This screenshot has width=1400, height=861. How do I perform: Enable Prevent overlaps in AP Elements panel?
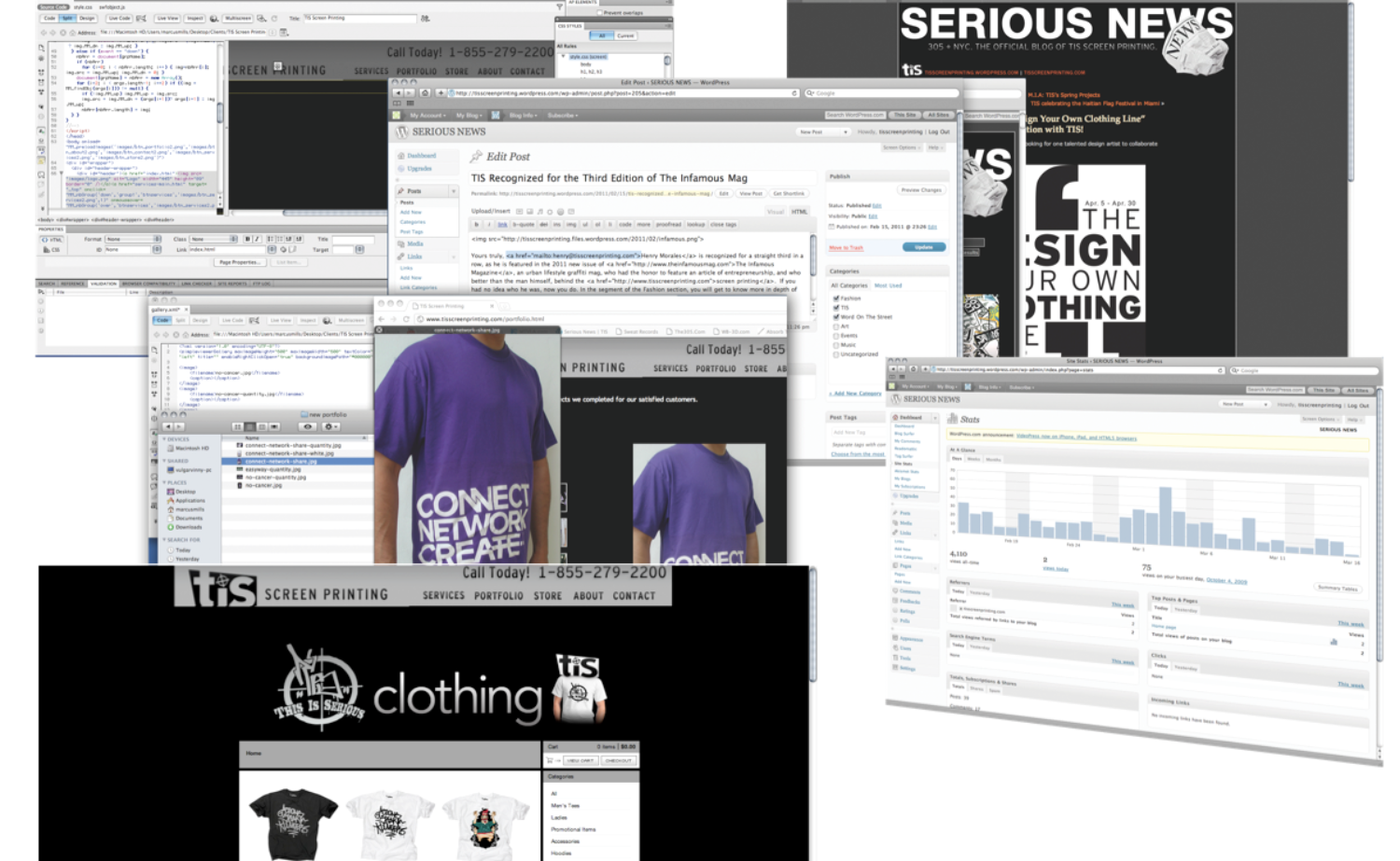click(599, 12)
